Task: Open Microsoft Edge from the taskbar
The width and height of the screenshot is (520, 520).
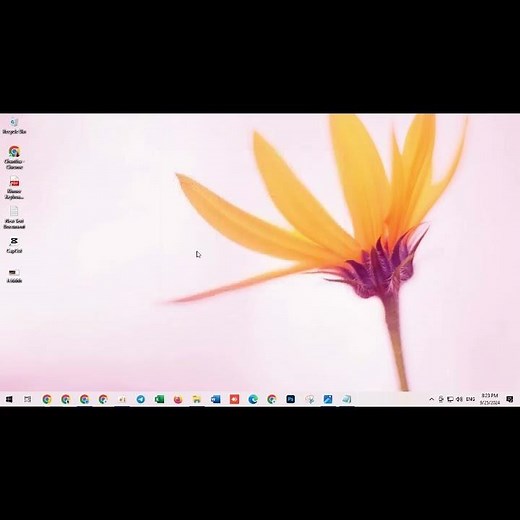Action: pyautogui.click(x=253, y=399)
